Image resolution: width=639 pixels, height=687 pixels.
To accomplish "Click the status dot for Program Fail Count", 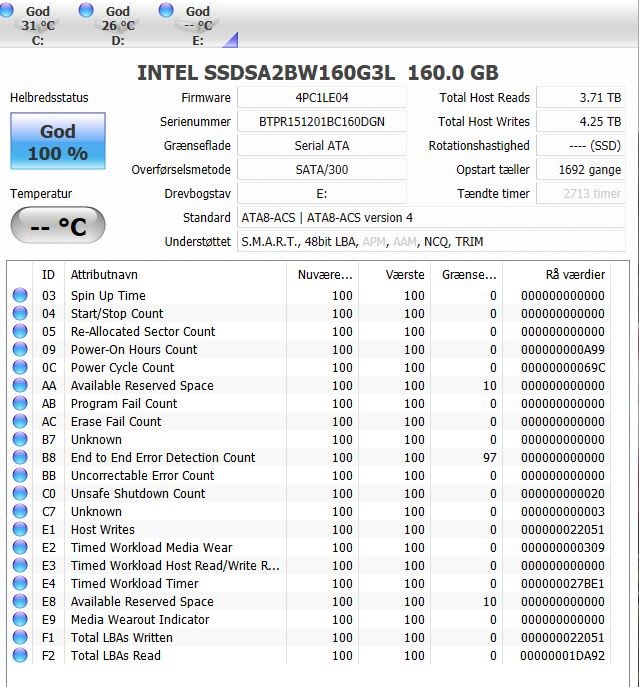I will tap(20, 403).
